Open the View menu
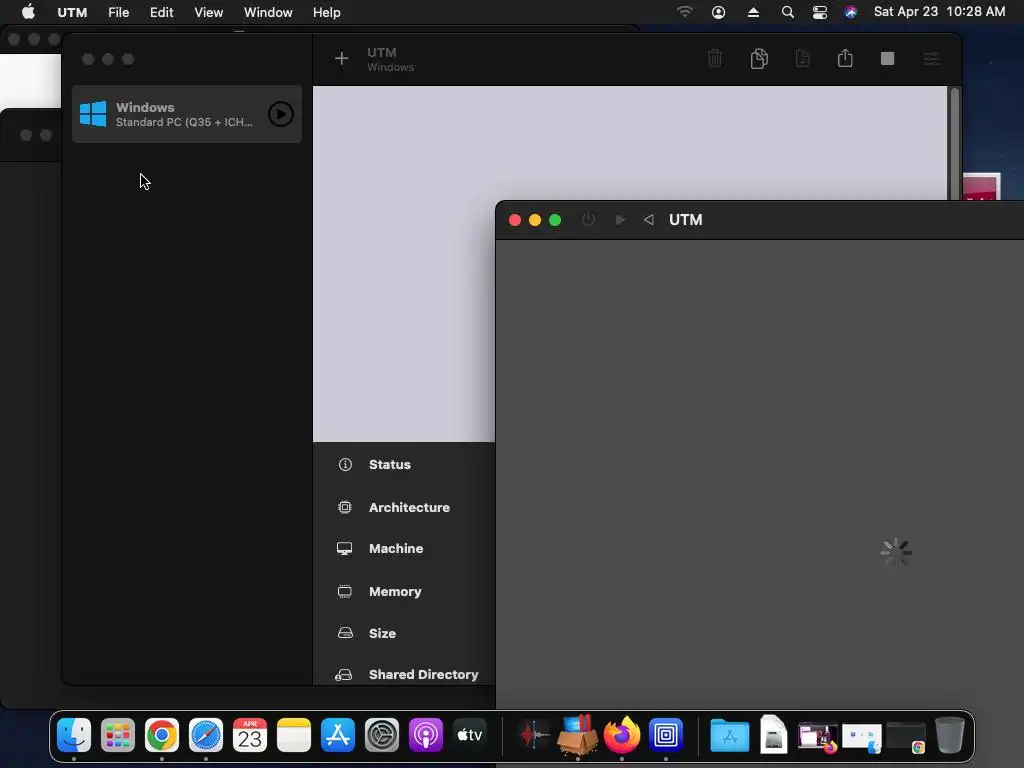Image resolution: width=1024 pixels, height=768 pixels. tap(208, 12)
